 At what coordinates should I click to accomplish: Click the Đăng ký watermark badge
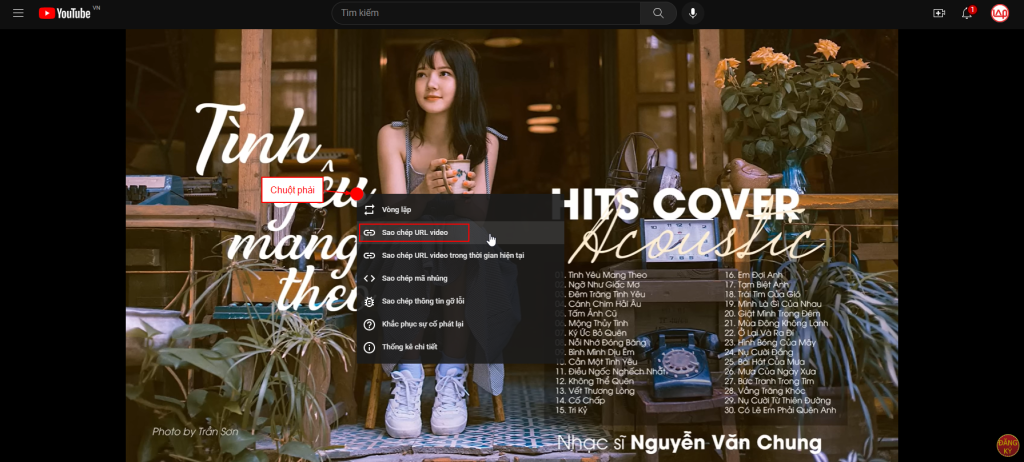click(x=1007, y=445)
